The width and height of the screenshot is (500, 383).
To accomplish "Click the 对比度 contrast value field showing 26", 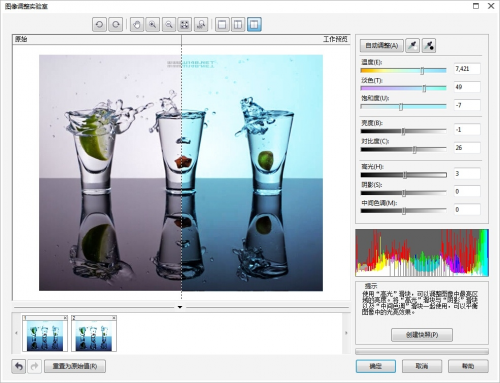I will [467, 148].
